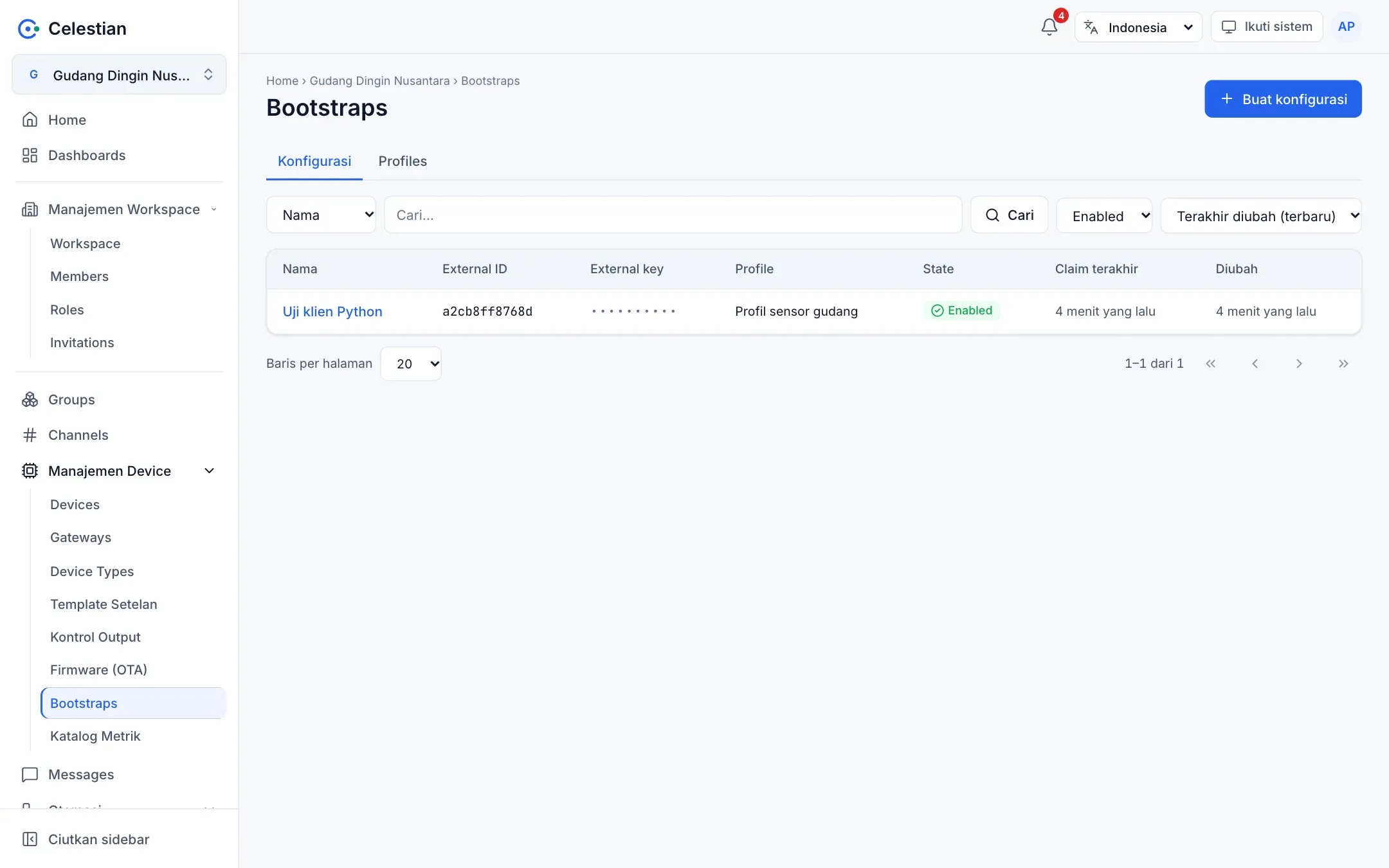Click the Home house icon in sidebar
Viewport: 1389px width, 868px height.
pyautogui.click(x=30, y=120)
